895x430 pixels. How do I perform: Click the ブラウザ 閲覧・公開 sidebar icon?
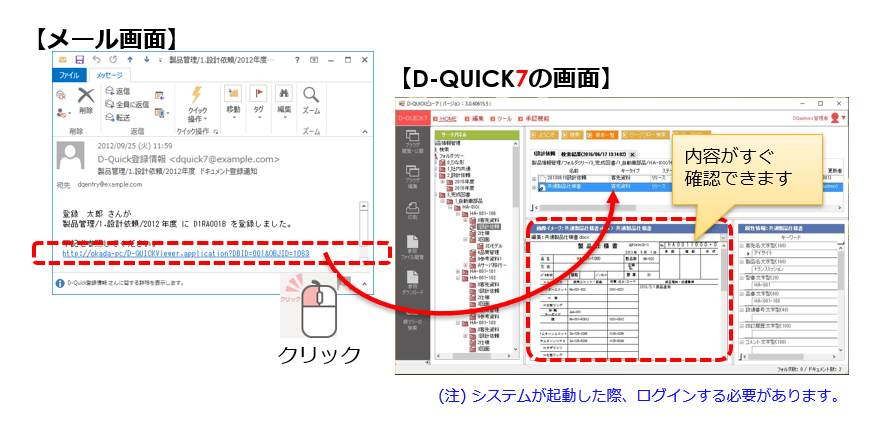coord(412,144)
